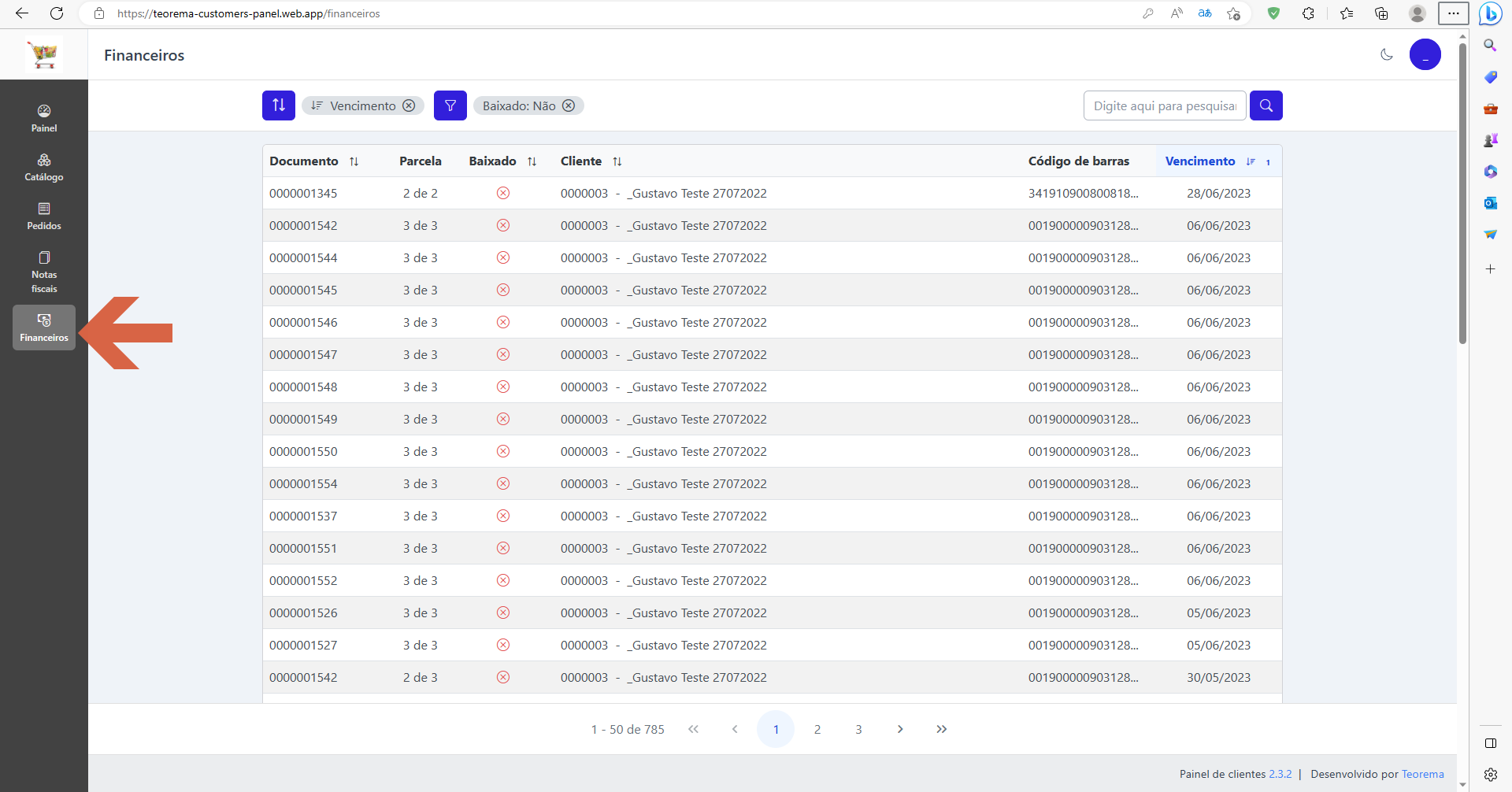Screen dimensions: 1512x792
Task: Click the blue user avatar circle
Action: (1425, 54)
